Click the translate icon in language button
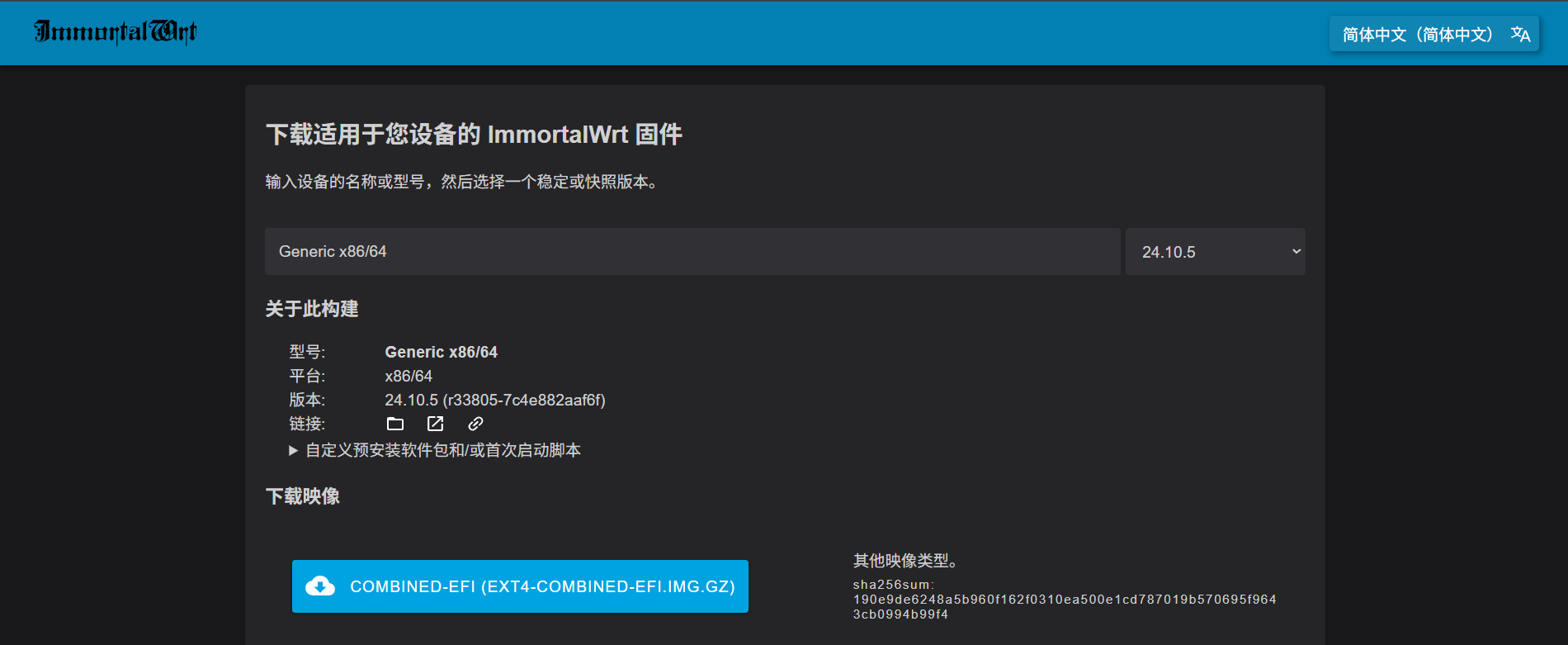This screenshot has width=1568, height=645. (1520, 34)
